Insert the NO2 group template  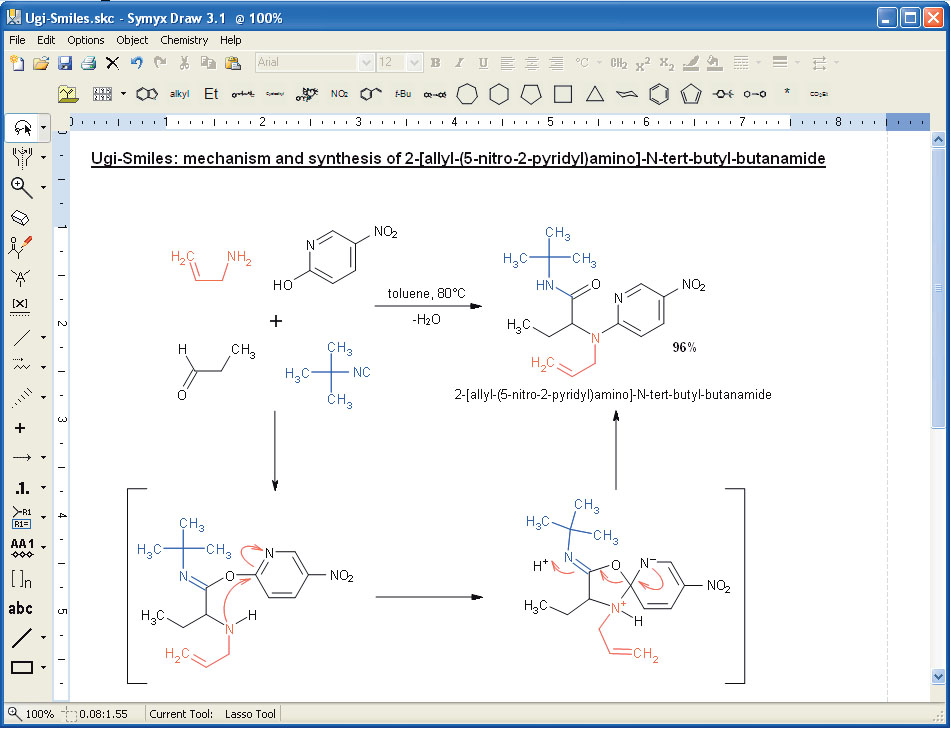click(x=339, y=94)
